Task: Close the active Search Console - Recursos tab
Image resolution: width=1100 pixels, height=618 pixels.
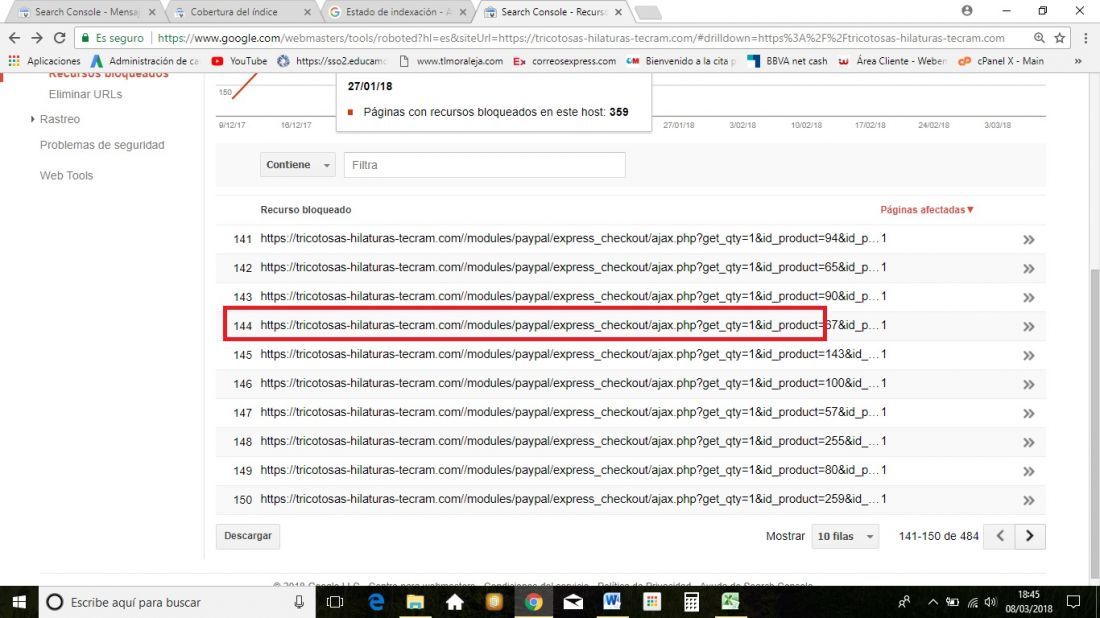Action: 618,12
